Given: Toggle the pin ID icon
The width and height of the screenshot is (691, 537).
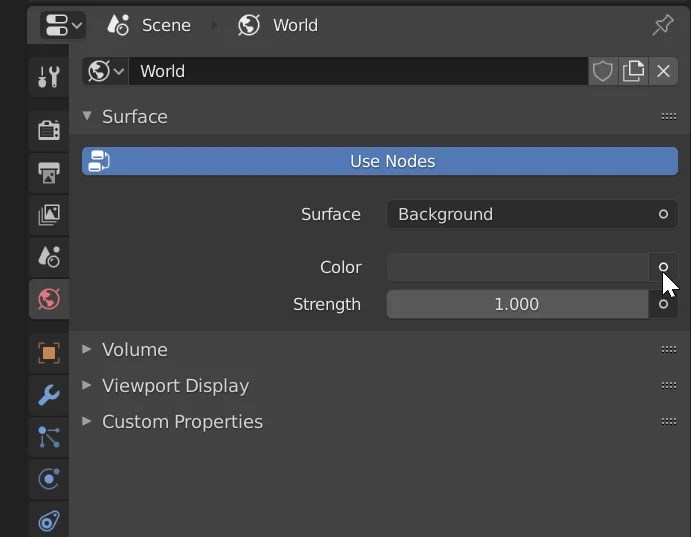Looking at the screenshot, I should (x=663, y=25).
